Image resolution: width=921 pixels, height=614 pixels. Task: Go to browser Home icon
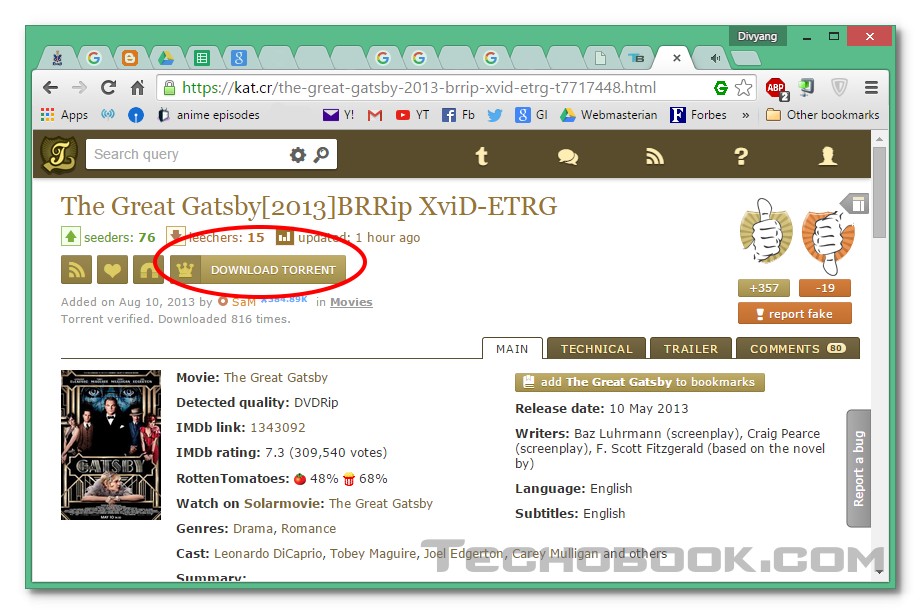[x=137, y=88]
